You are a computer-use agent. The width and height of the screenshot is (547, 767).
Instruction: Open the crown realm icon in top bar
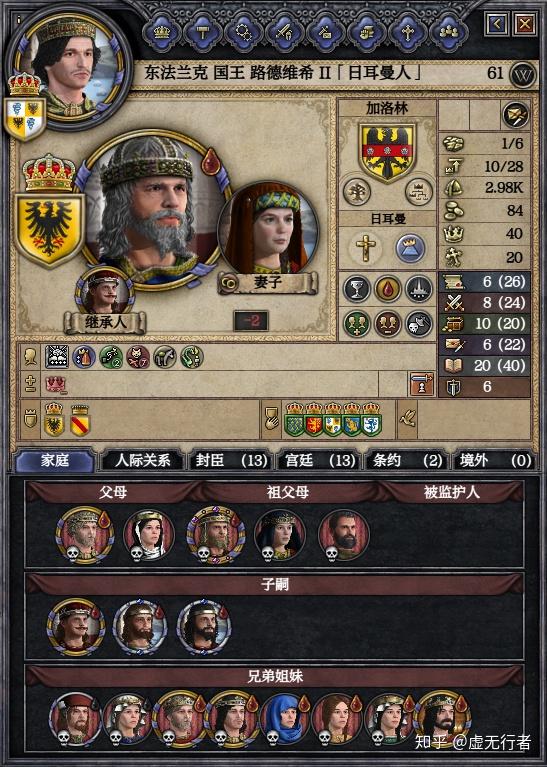click(x=162, y=32)
